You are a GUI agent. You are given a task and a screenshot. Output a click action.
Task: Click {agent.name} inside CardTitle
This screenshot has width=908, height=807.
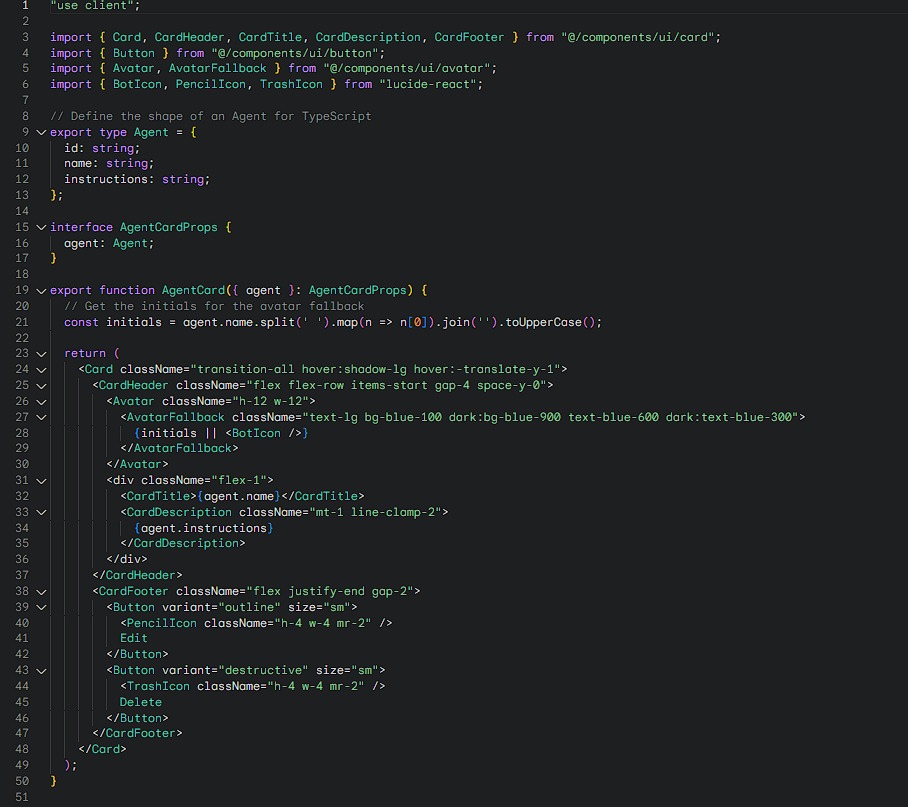239,496
